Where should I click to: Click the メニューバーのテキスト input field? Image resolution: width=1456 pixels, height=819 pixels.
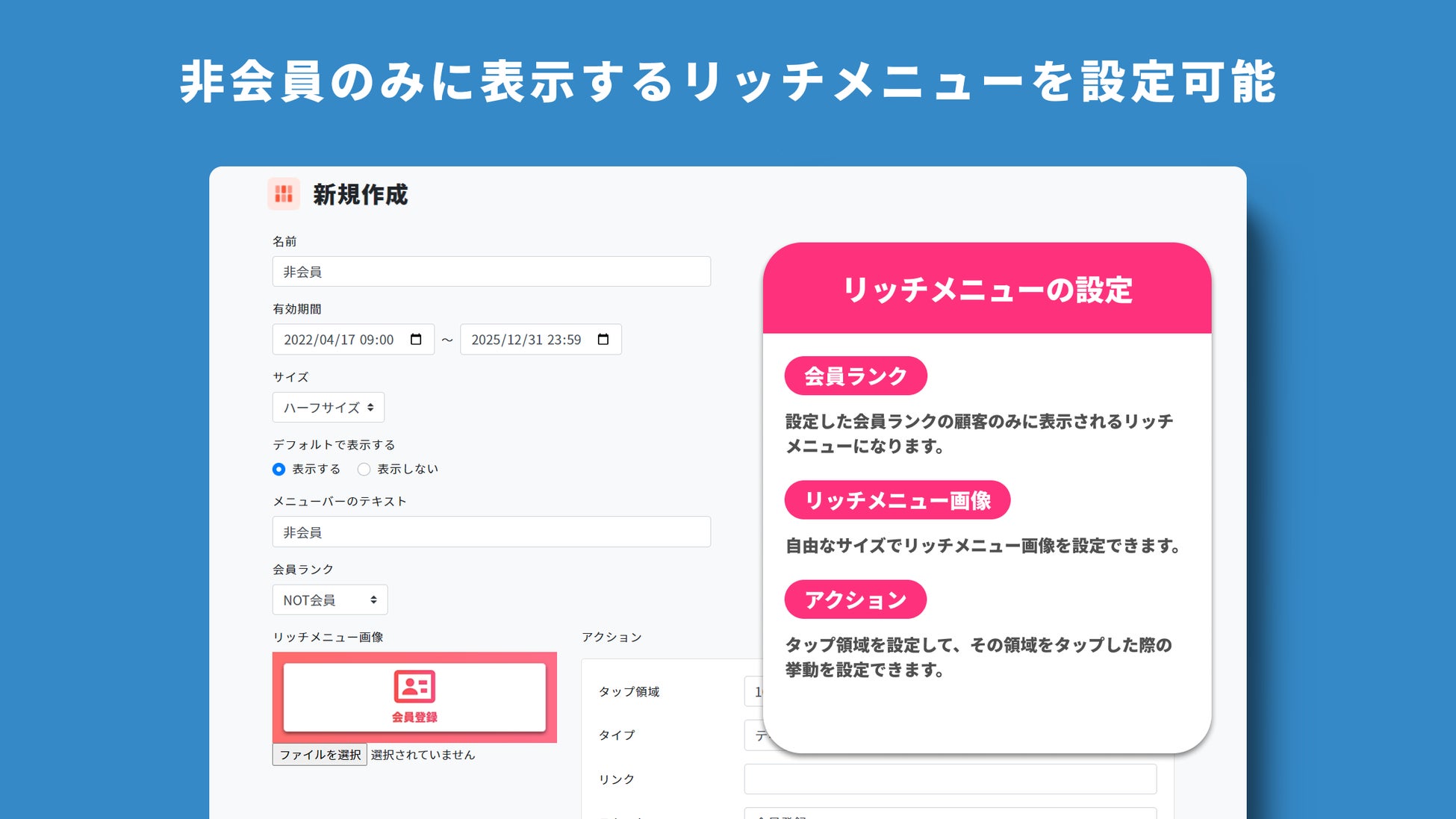[x=491, y=532]
